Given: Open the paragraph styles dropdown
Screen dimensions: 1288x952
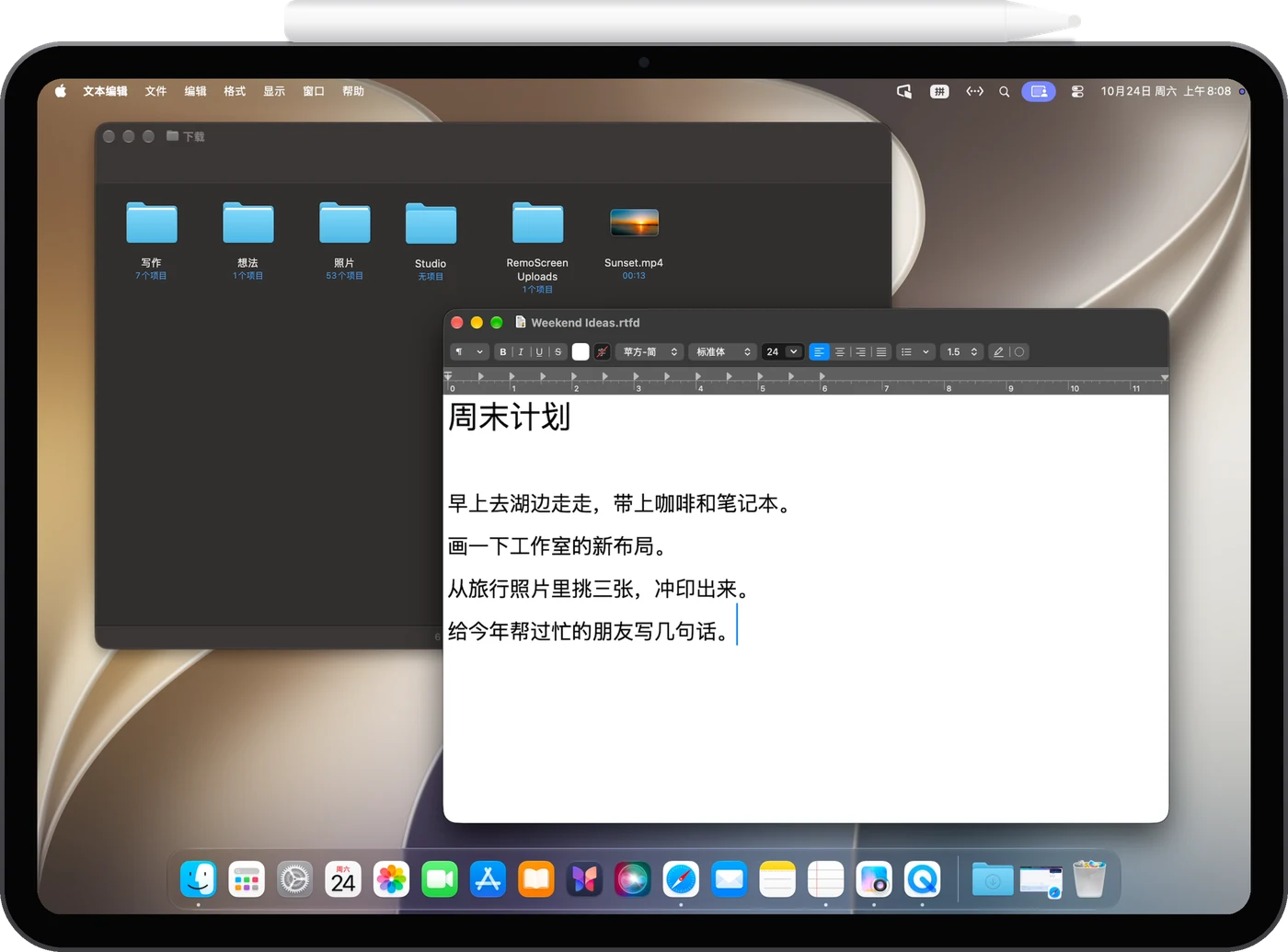Looking at the screenshot, I should (469, 352).
